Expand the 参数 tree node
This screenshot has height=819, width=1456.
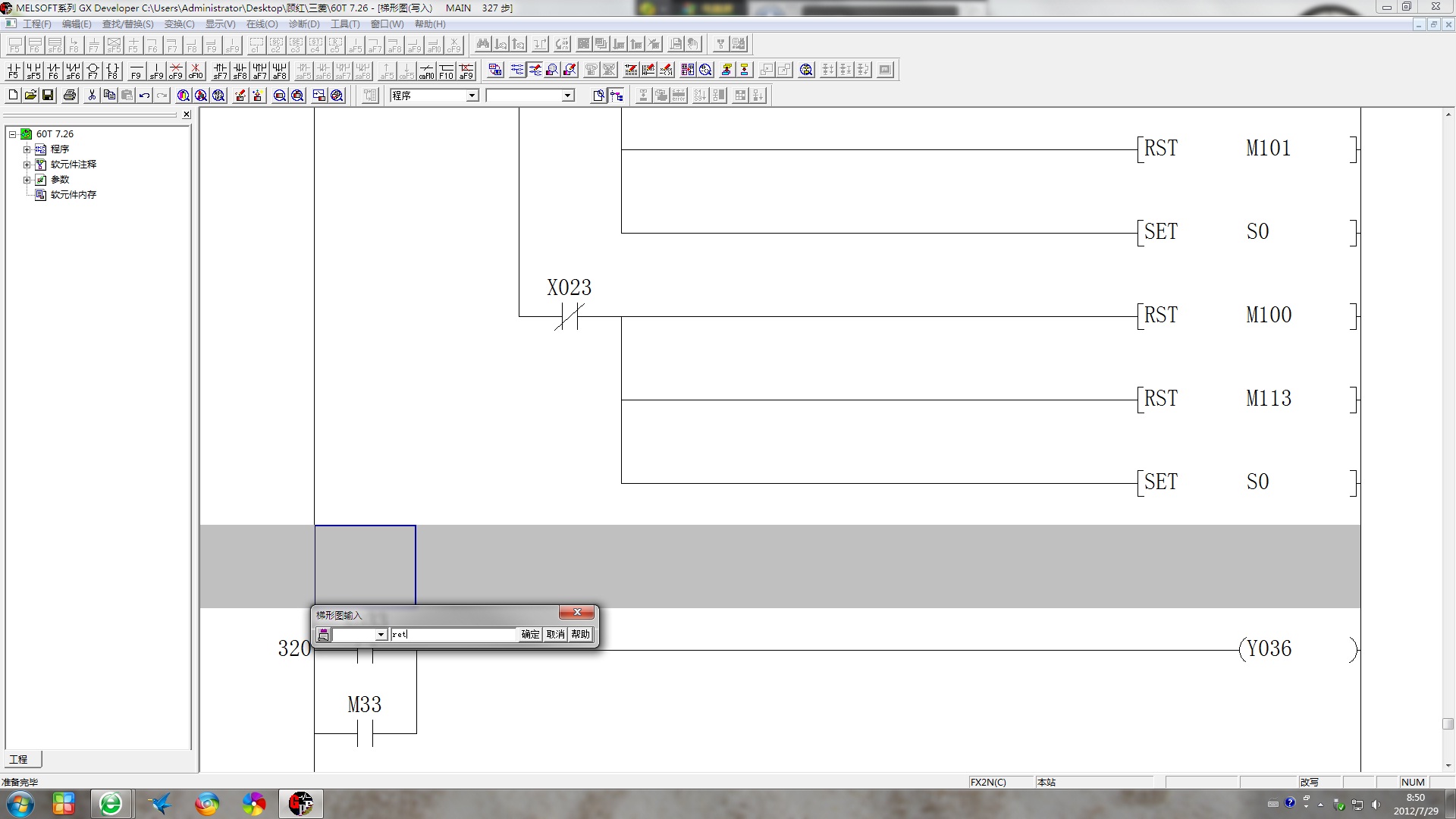[27, 180]
